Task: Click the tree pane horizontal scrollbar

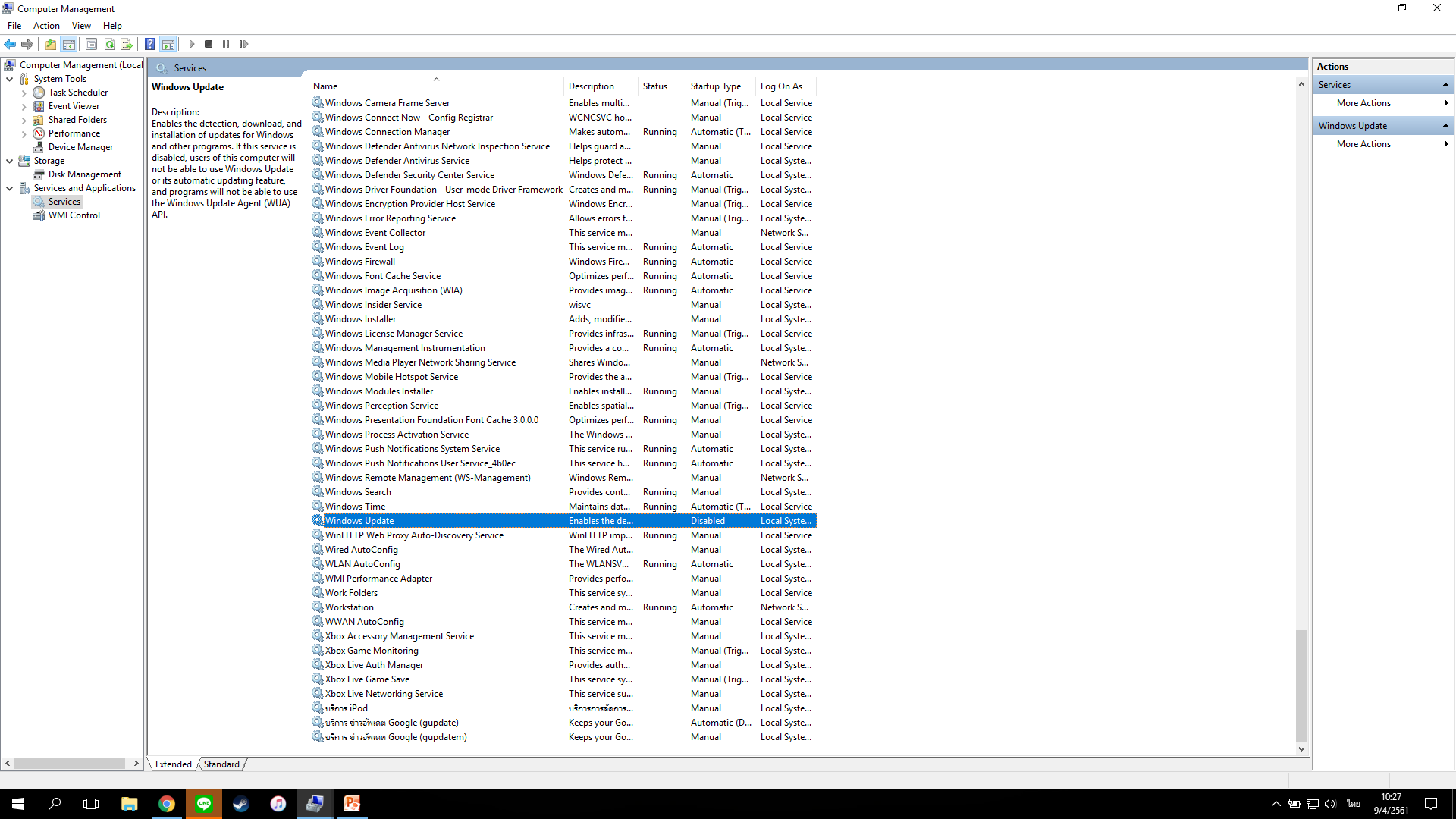Action: [x=70, y=764]
